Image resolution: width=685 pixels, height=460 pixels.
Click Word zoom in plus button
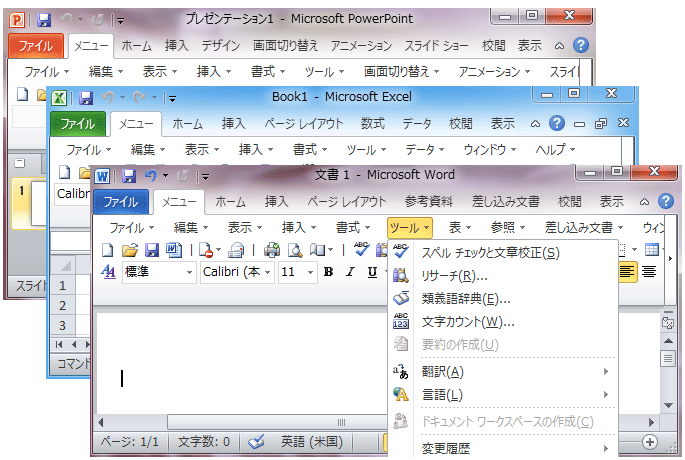coord(650,442)
